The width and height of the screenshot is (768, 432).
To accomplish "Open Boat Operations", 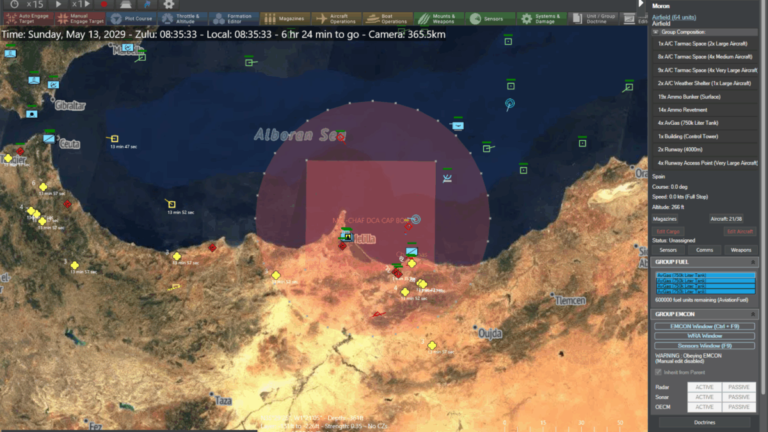I will click(388, 19).
